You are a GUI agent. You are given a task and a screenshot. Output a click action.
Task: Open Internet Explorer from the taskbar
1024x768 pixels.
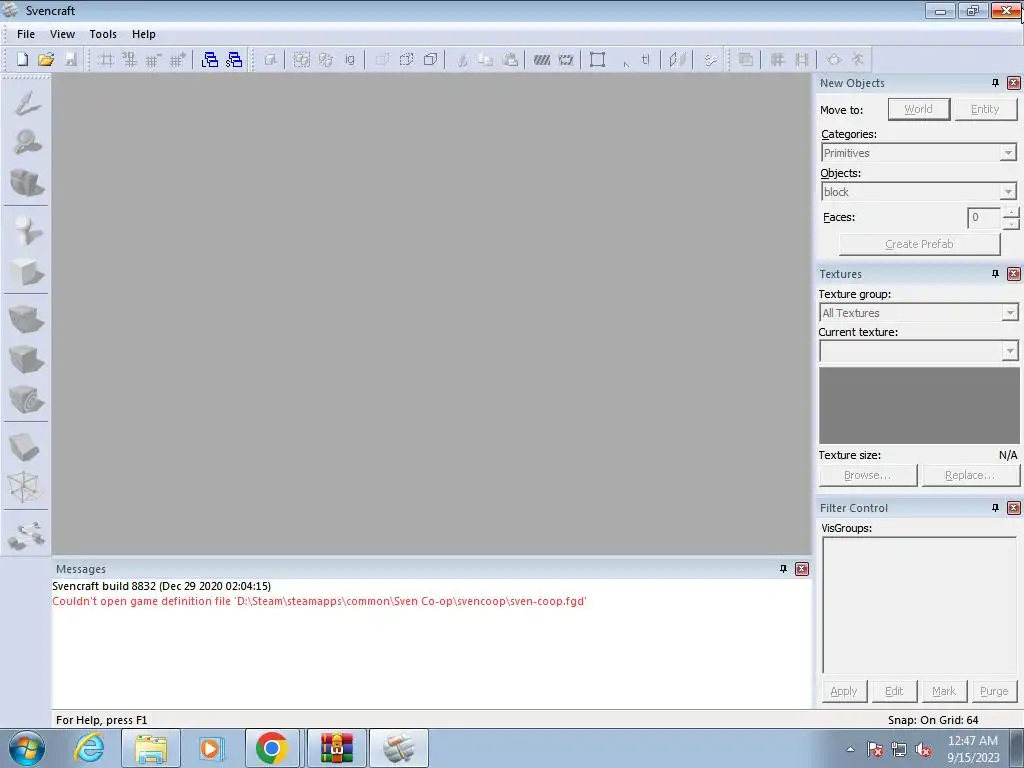point(89,748)
